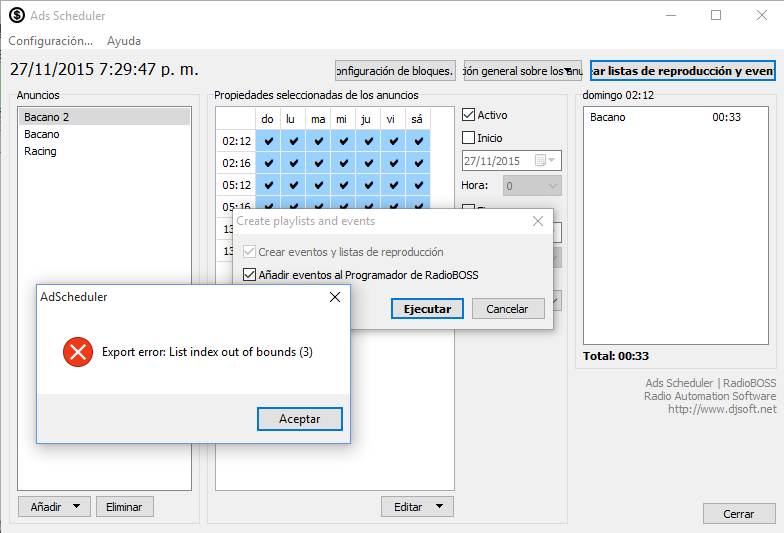Toggle the Activo checkbox

[x=469, y=115]
